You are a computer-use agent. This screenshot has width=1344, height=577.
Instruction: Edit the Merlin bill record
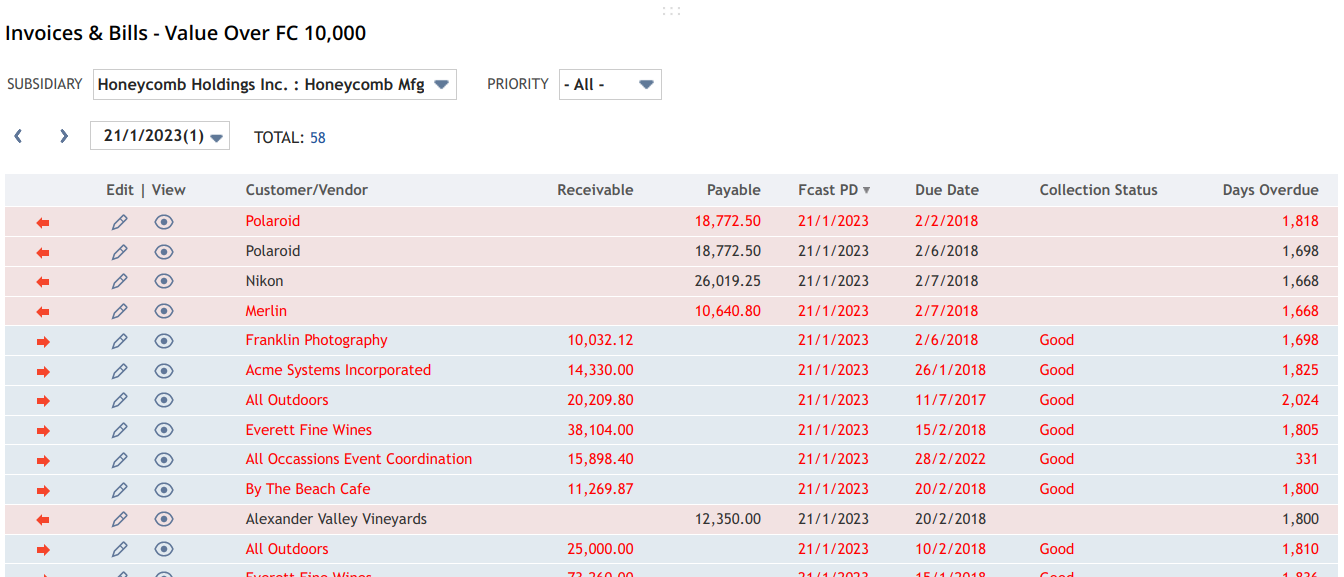pyautogui.click(x=120, y=311)
